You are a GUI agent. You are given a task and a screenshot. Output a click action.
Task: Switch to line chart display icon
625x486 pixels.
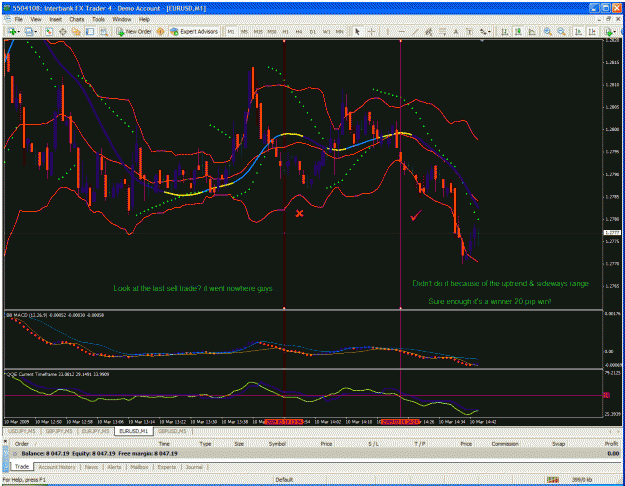pos(532,31)
